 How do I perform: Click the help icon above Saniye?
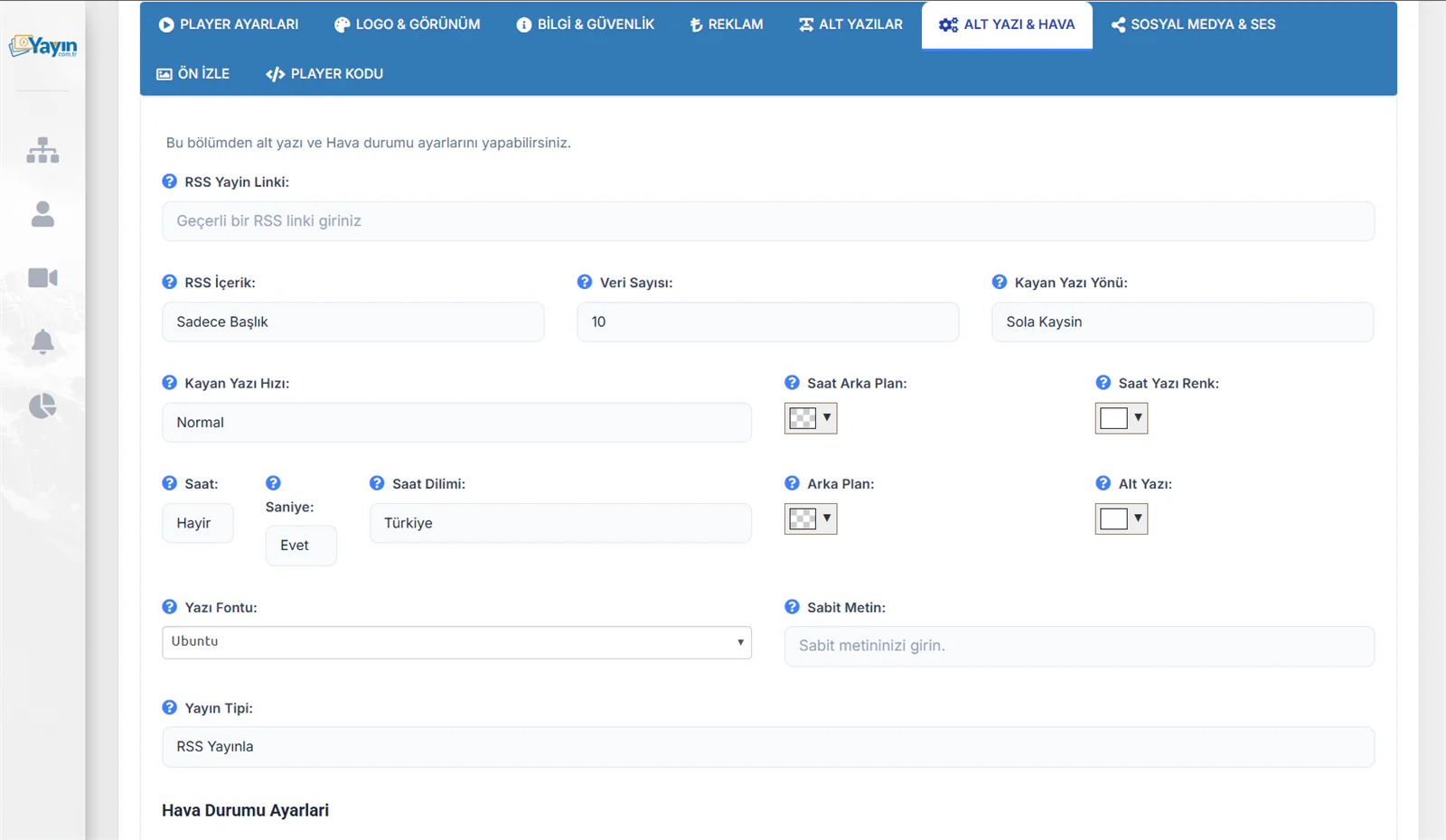pos(273,483)
